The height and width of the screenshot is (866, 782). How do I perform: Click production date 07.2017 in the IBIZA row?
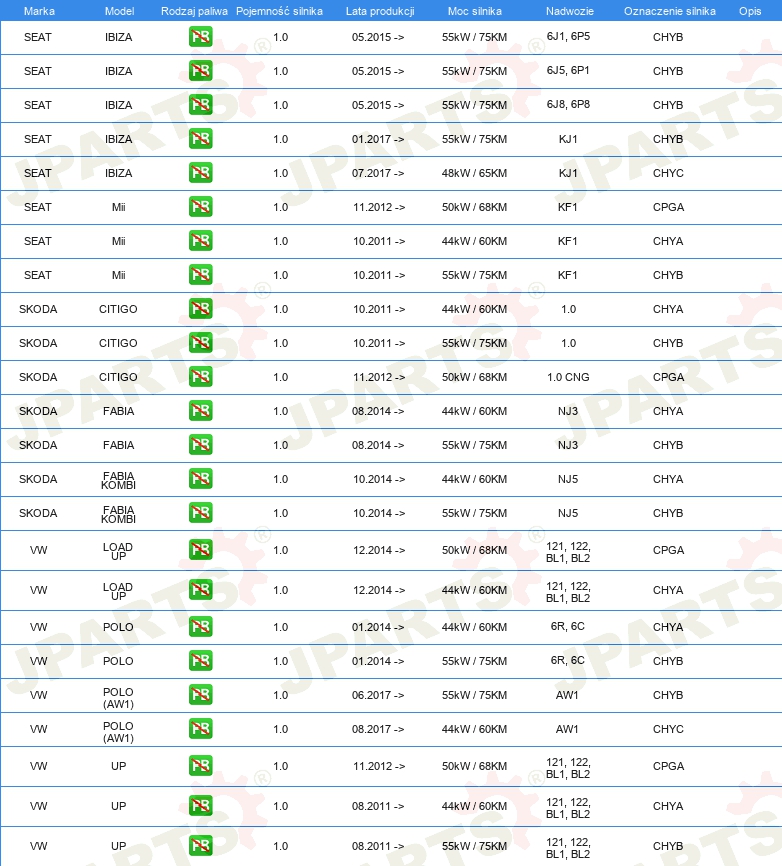[378, 173]
